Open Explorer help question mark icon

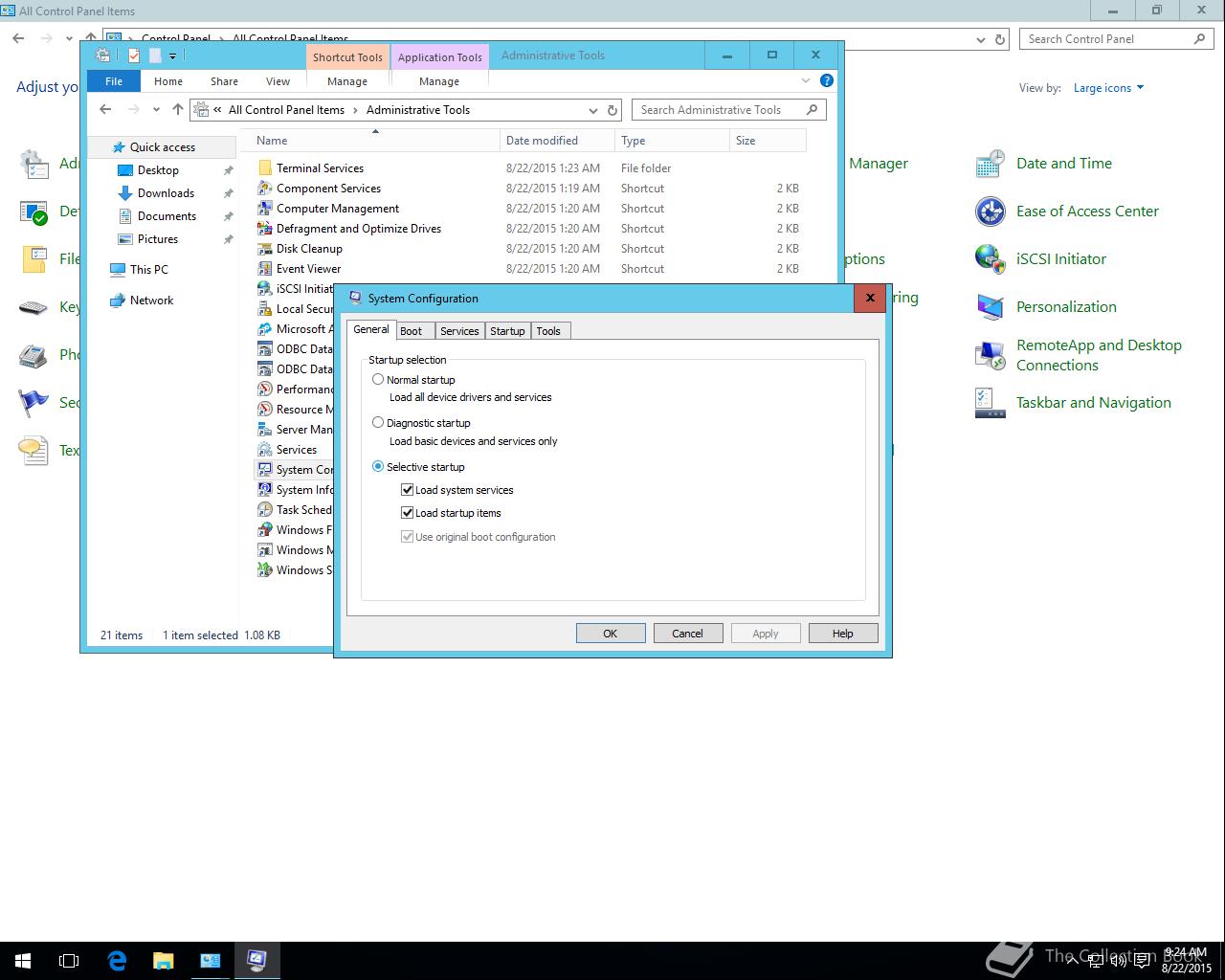tap(827, 80)
